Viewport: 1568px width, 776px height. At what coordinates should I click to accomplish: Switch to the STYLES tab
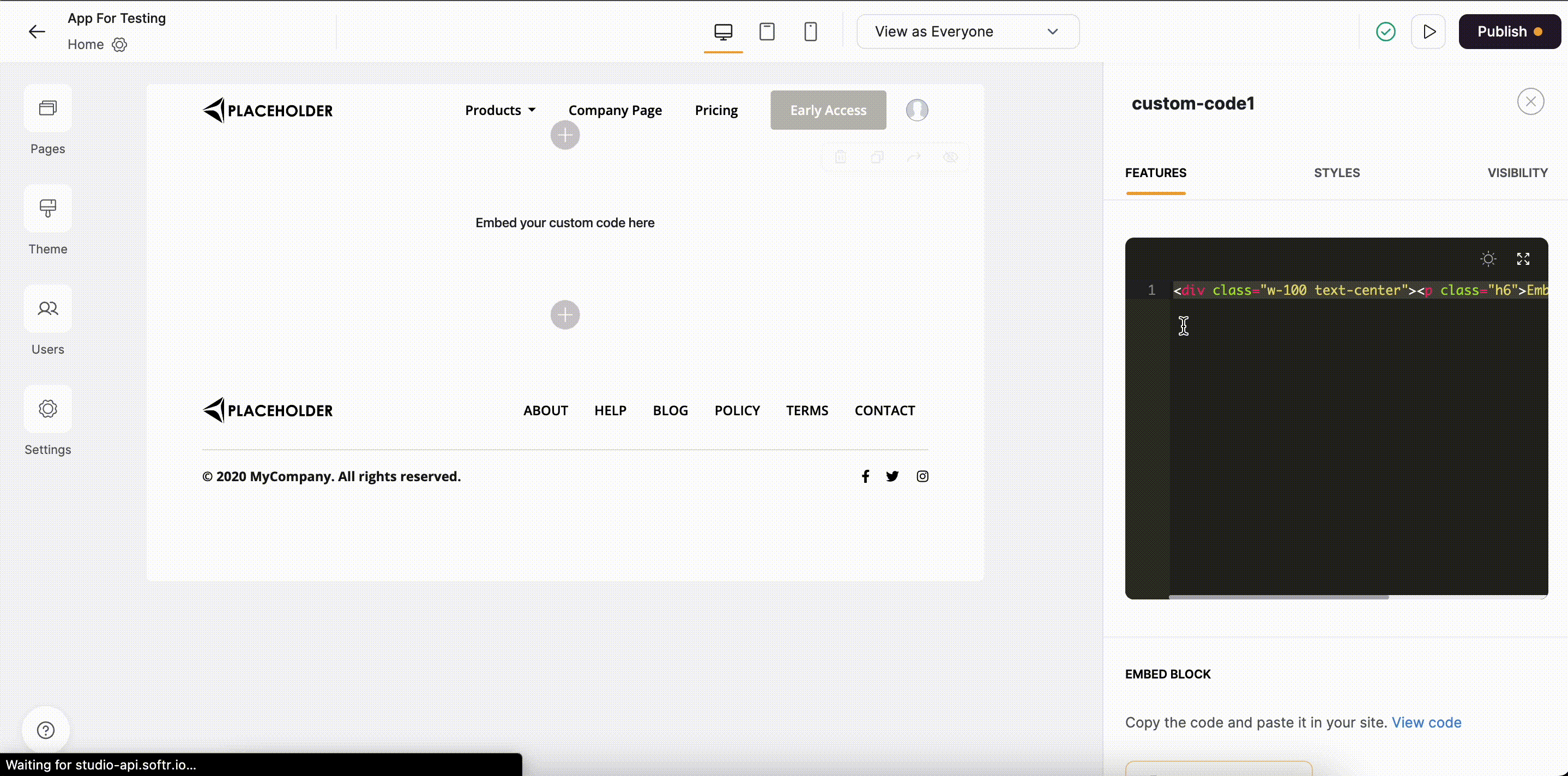[1337, 173]
